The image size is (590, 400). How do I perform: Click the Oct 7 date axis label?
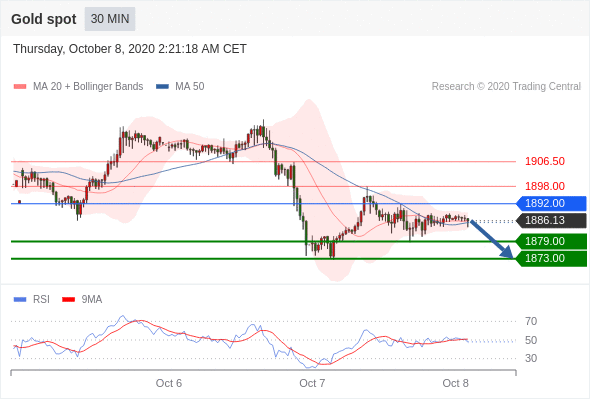312,383
